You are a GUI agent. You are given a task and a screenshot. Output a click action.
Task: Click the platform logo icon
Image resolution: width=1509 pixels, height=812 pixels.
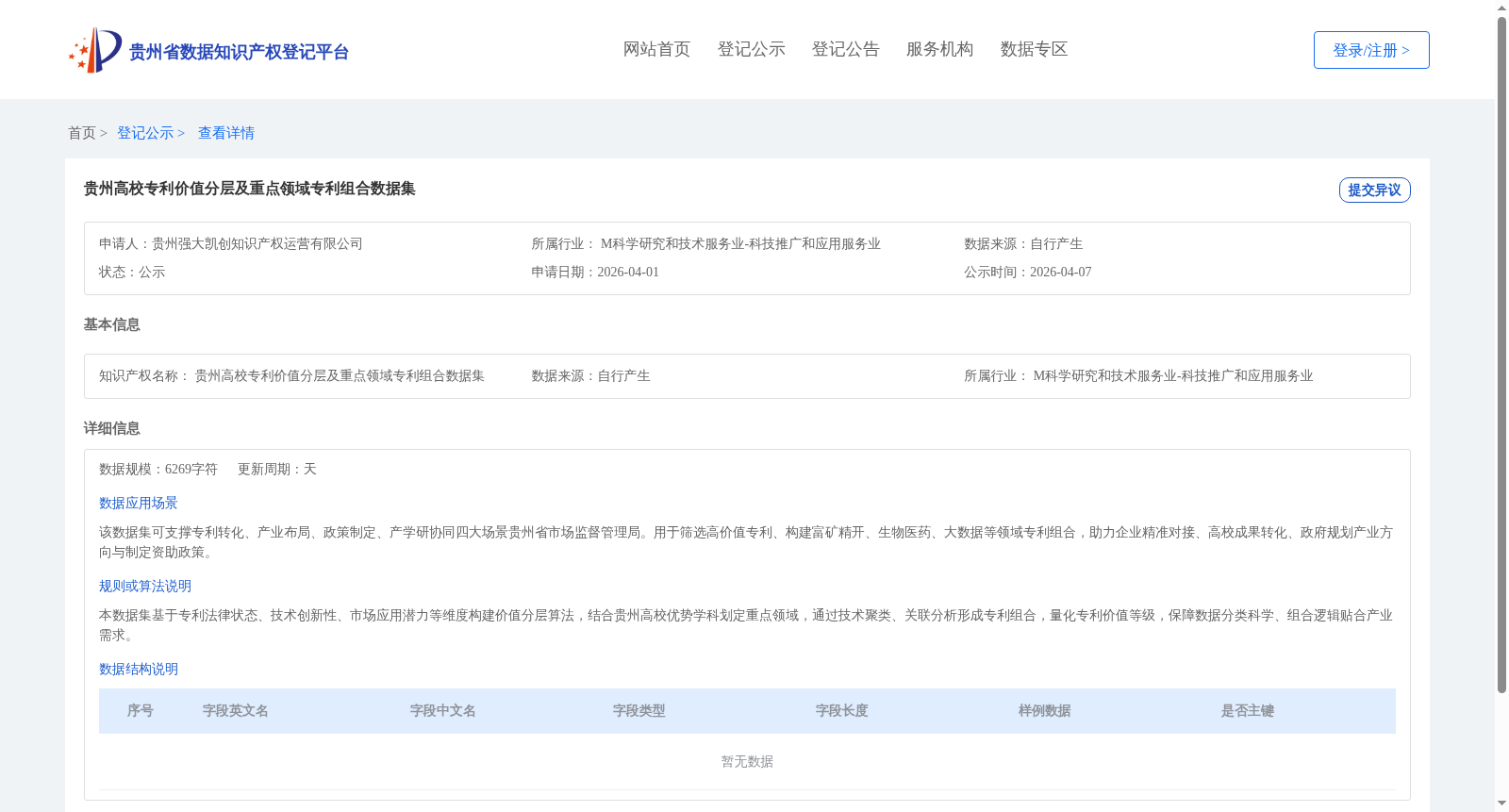[95, 50]
